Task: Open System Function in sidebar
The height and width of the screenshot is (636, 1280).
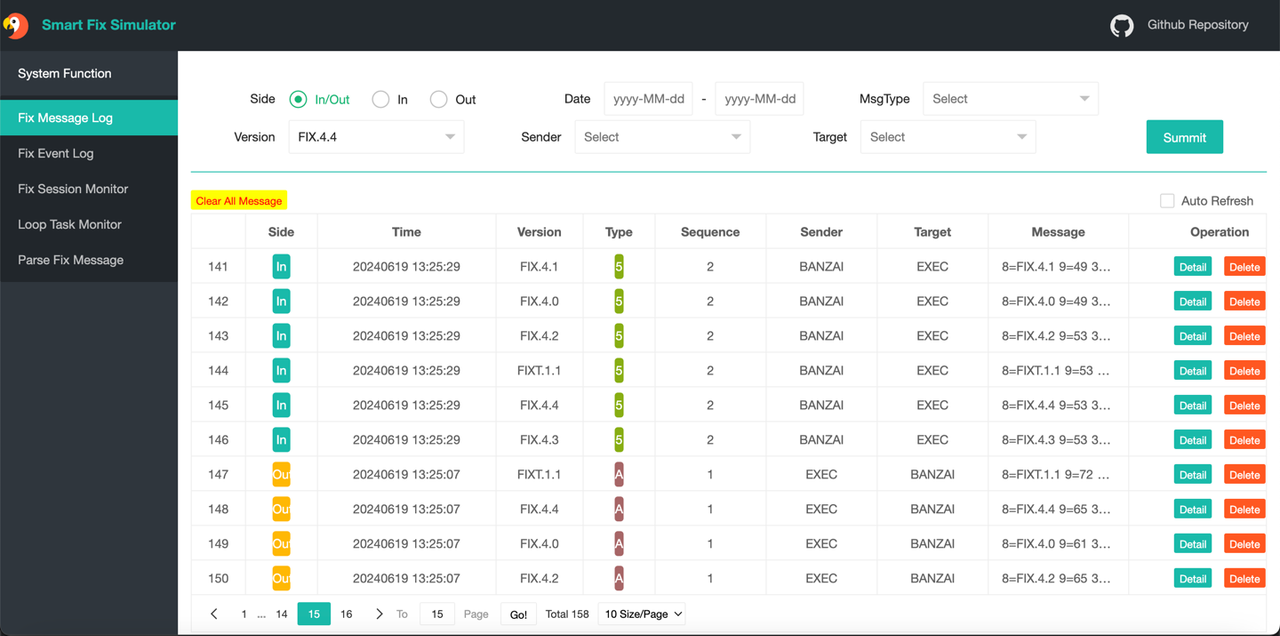Action: pos(89,74)
